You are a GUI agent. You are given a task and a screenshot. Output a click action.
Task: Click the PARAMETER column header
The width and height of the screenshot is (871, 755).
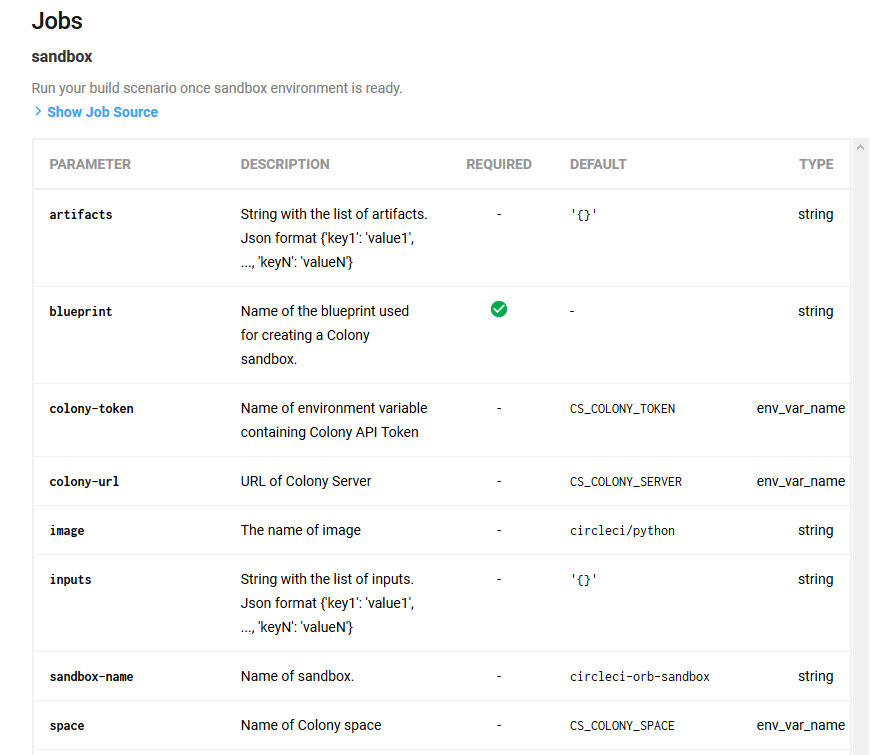[x=90, y=164]
